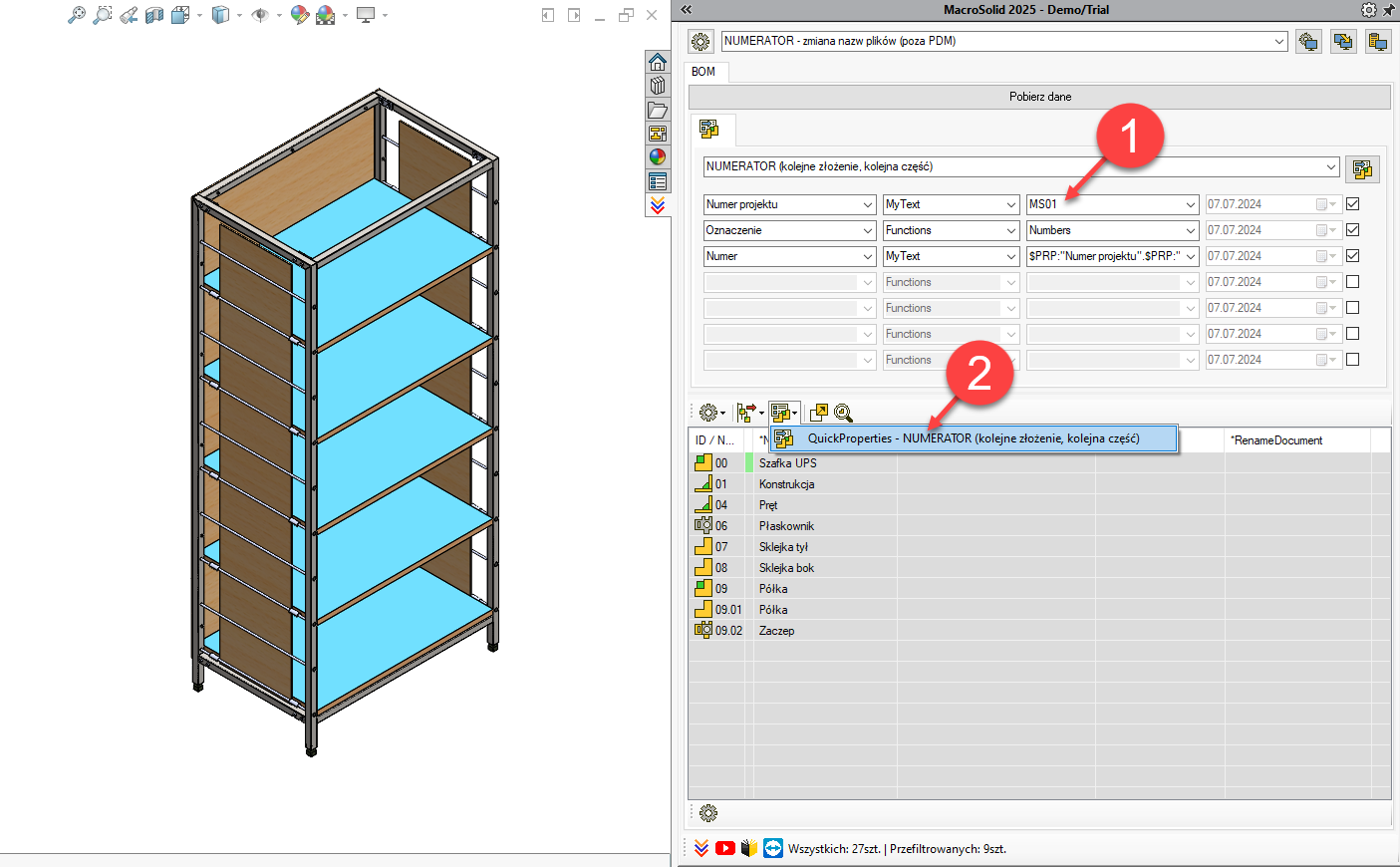Open the Custom Properties list tab icon
This screenshot has width=1400, height=867.
point(658,181)
